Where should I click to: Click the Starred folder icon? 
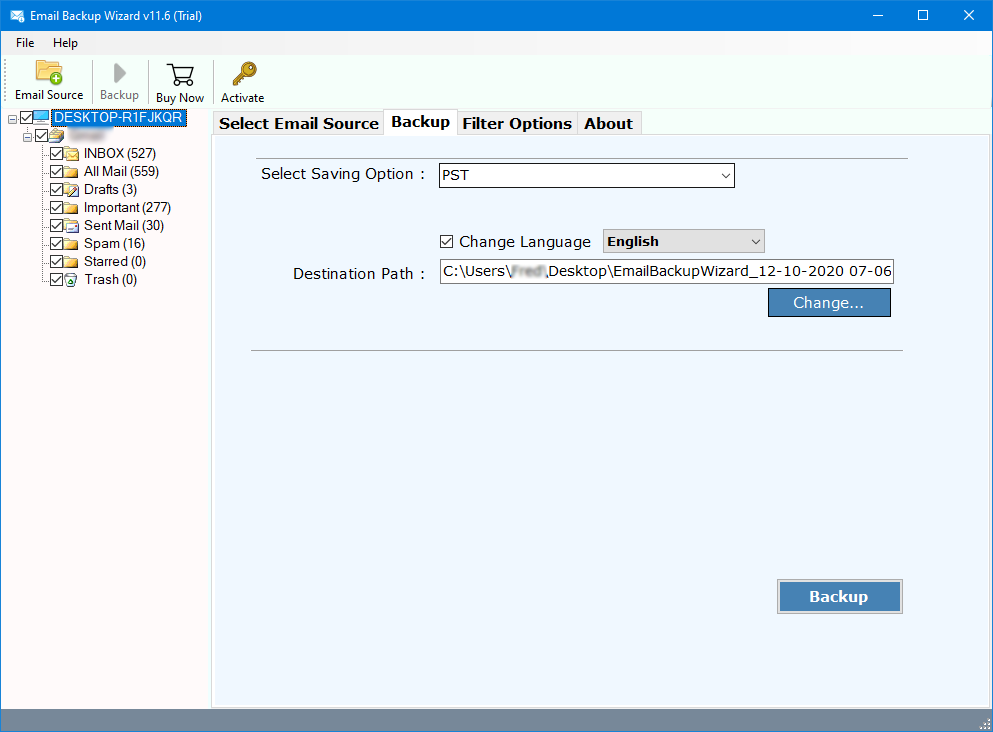pos(71,262)
